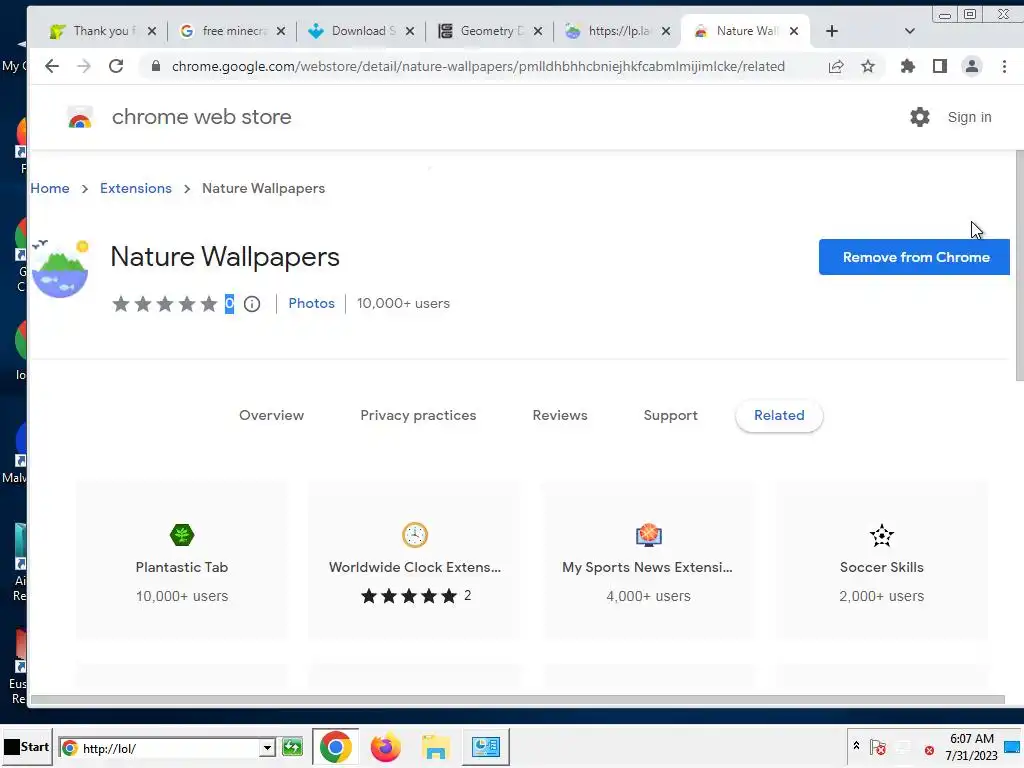
Task: Open the Privacy practices tab
Action: [418, 415]
